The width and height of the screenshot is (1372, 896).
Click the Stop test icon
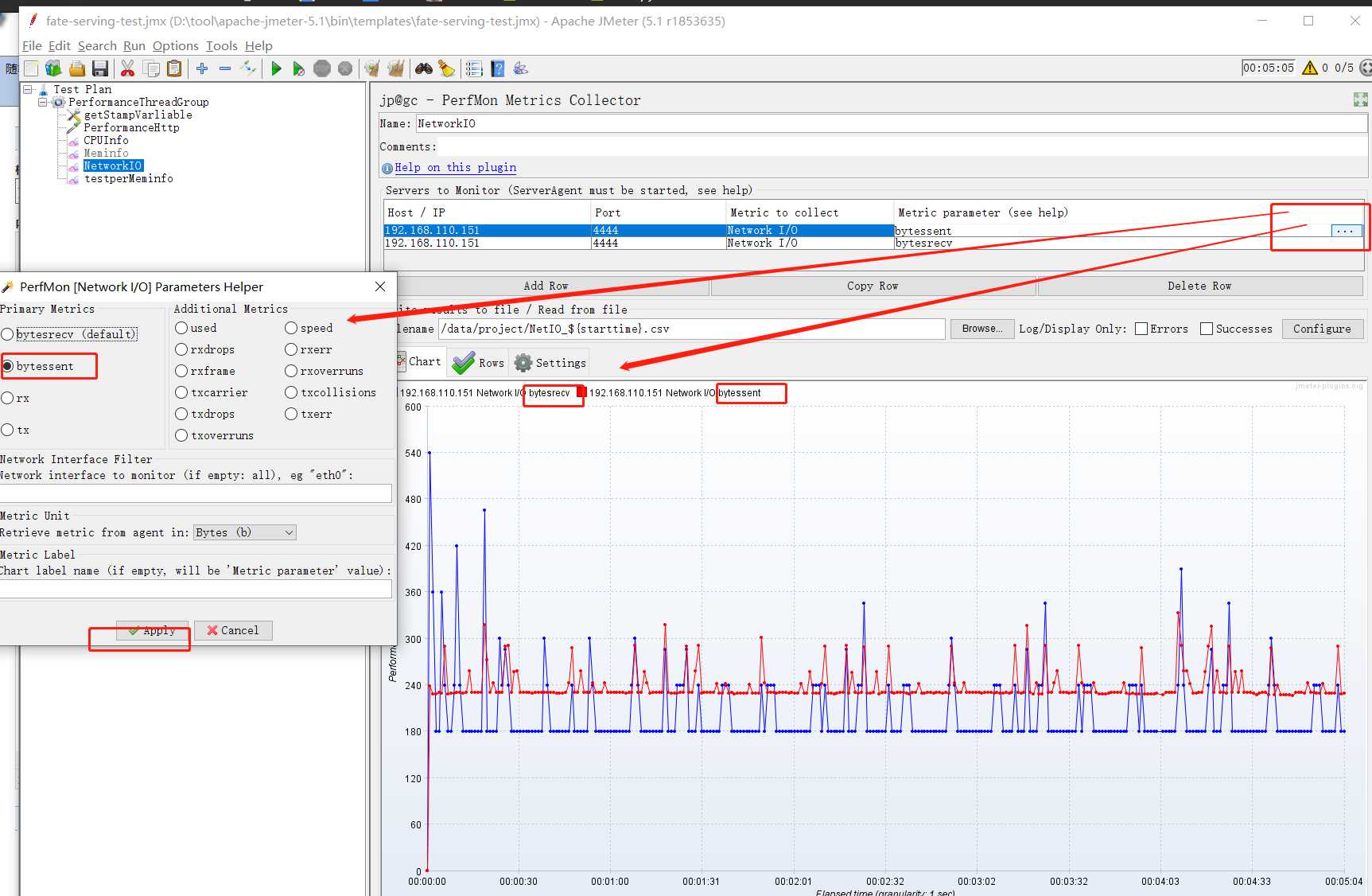tap(322, 68)
